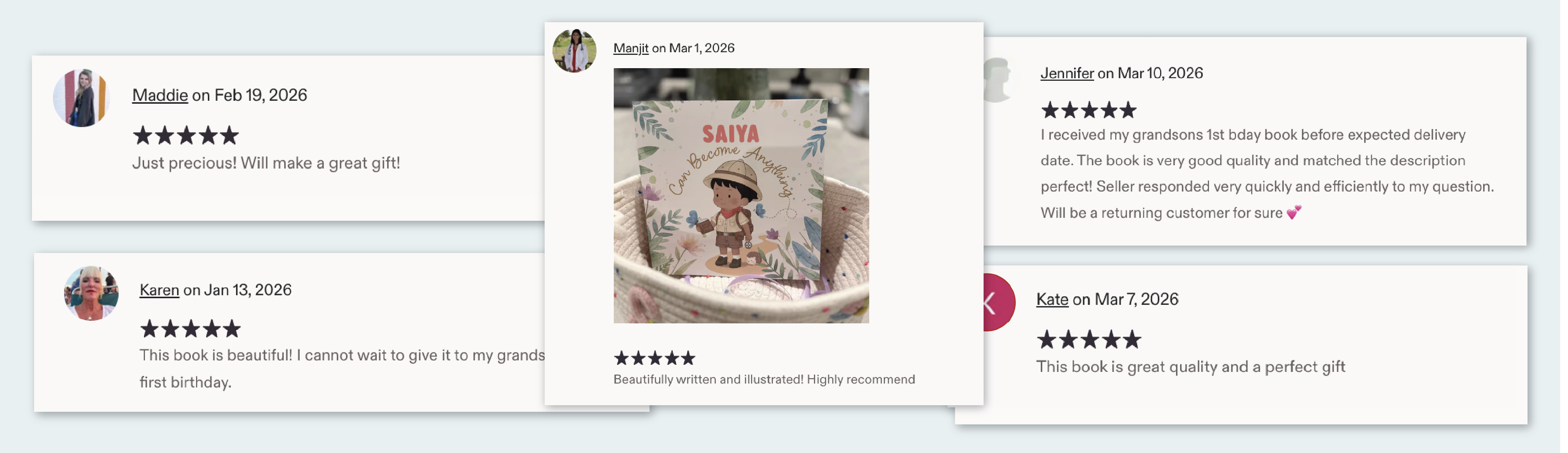Click Jennifer's review about grandsons 1st bday

[1267, 173]
